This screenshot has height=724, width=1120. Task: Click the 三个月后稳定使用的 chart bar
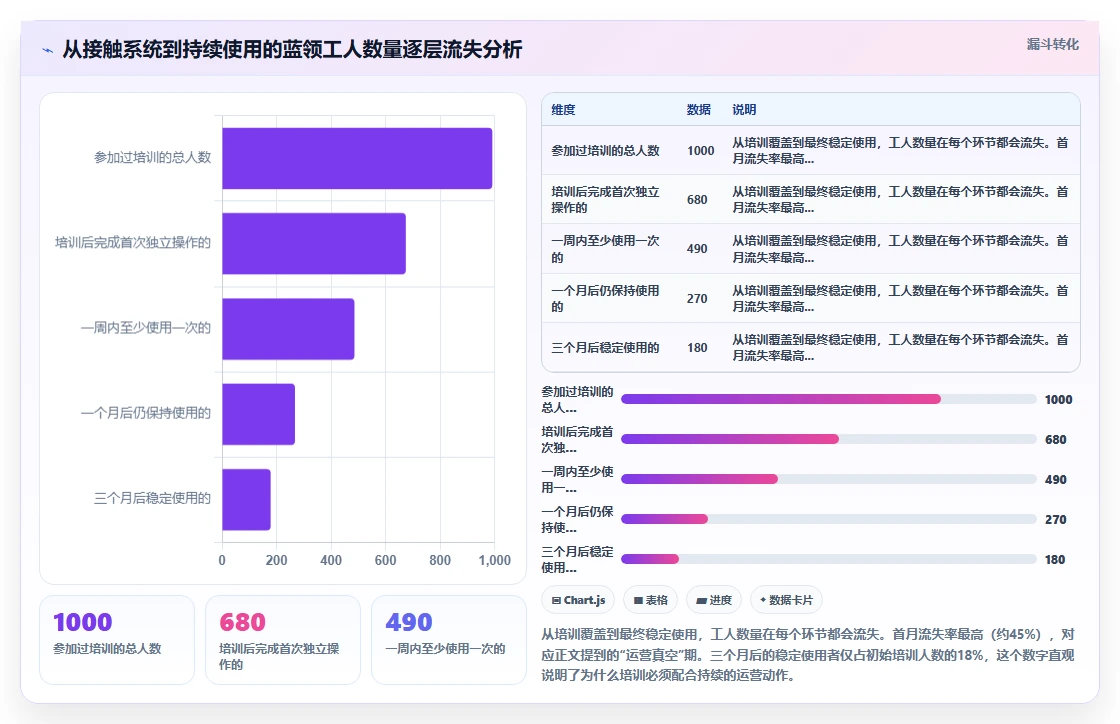pyautogui.click(x=246, y=499)
